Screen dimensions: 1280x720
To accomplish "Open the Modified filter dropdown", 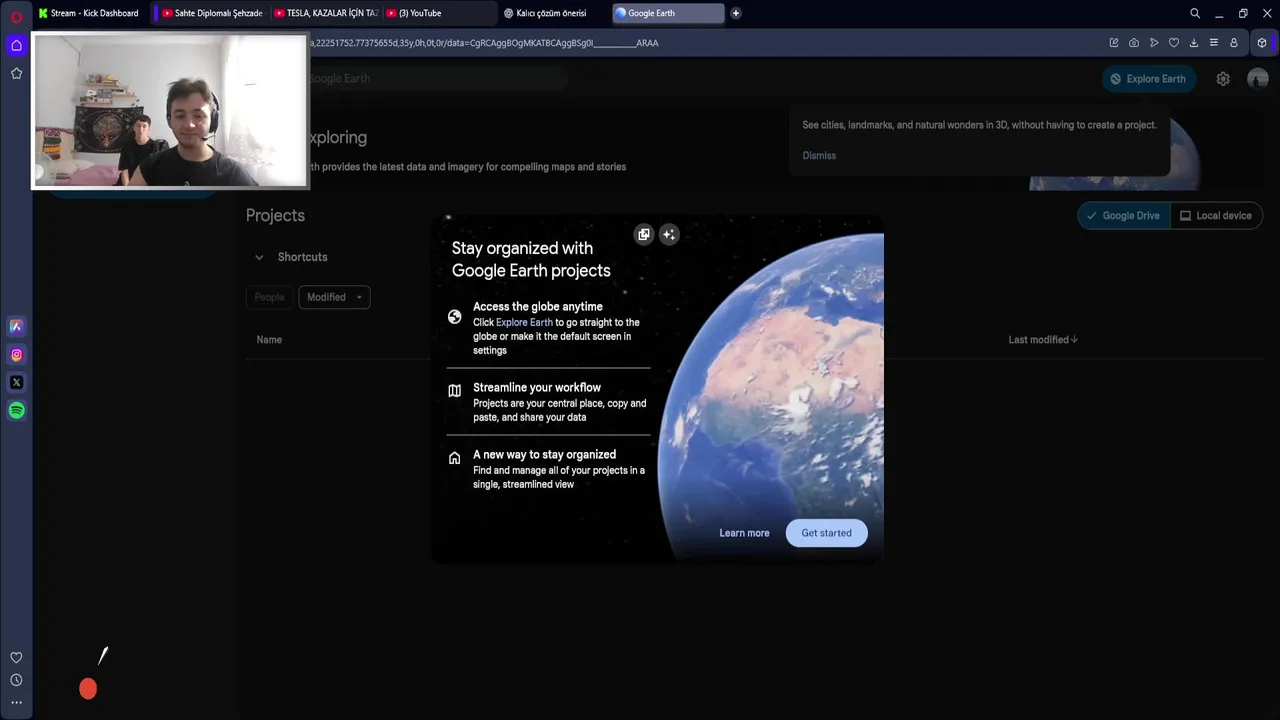I will click(x=334, y=297).
